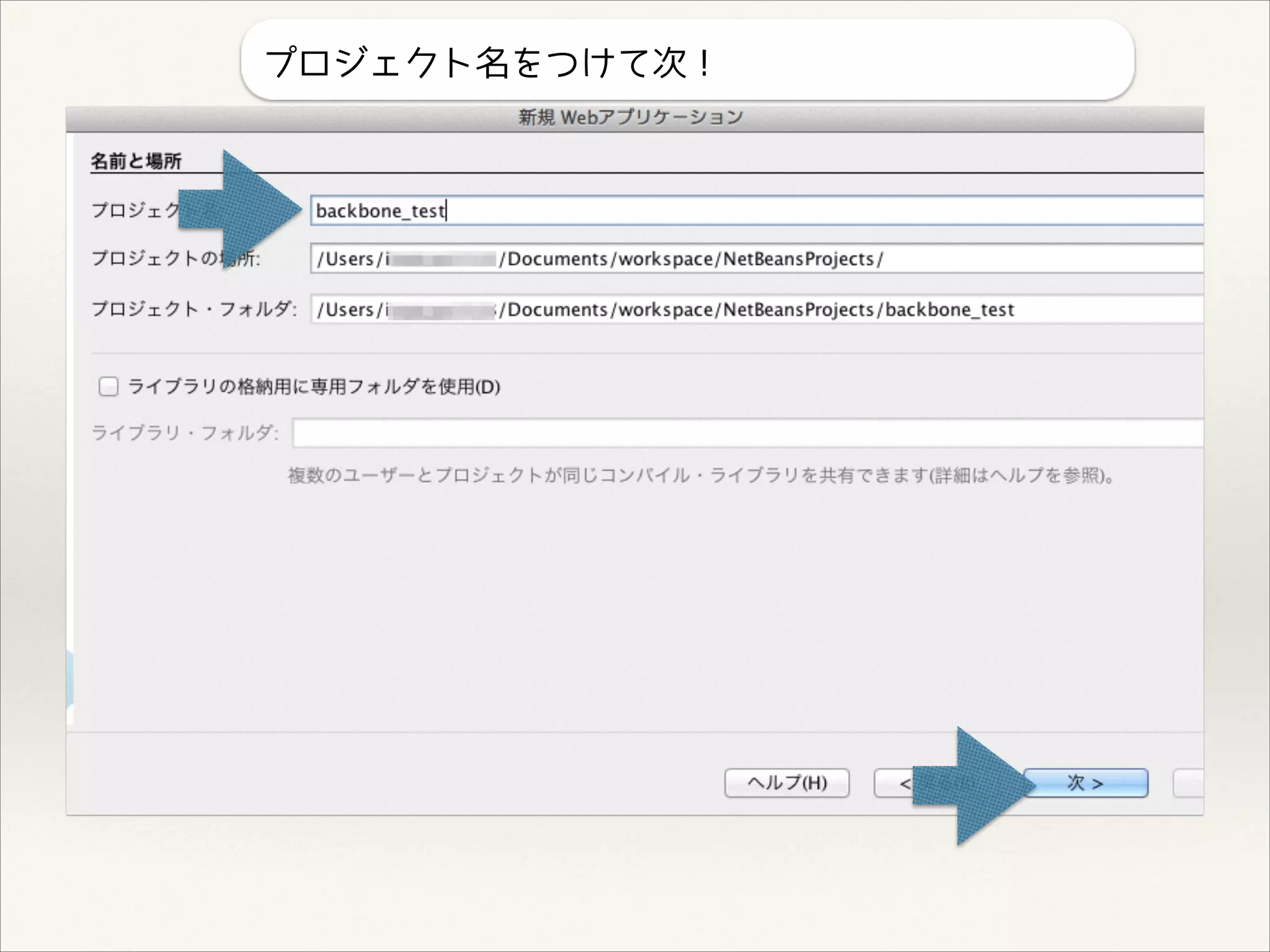This screenshot has width=1270, height=952.
Task: Click the プロジェクト・フォルダ label
Action: click(x=194, y=309)
